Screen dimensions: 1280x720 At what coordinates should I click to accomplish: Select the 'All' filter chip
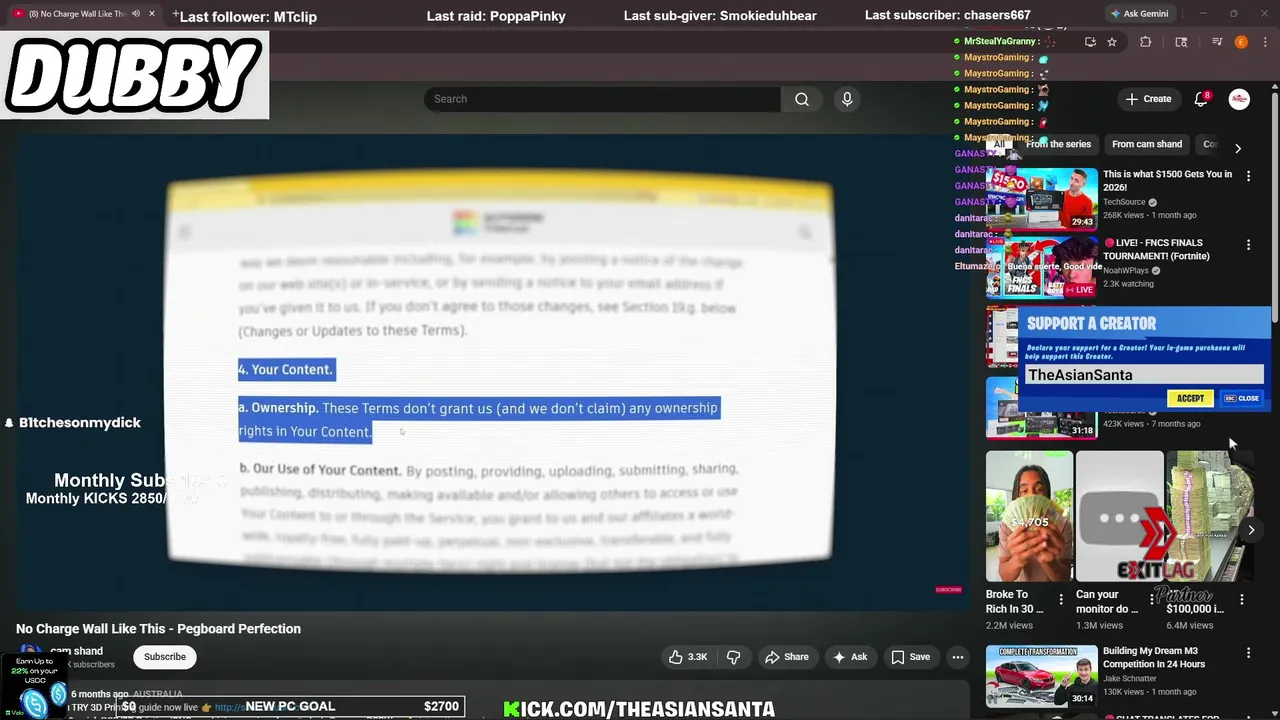pos(999,144)
